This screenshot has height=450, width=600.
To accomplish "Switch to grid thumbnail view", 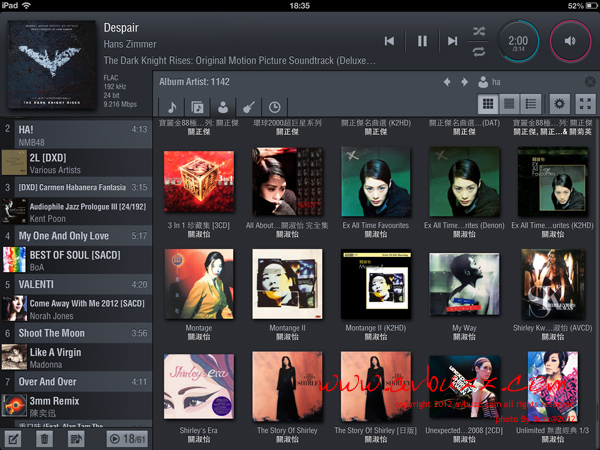I will pyautogui.click(x=489, y=104).
